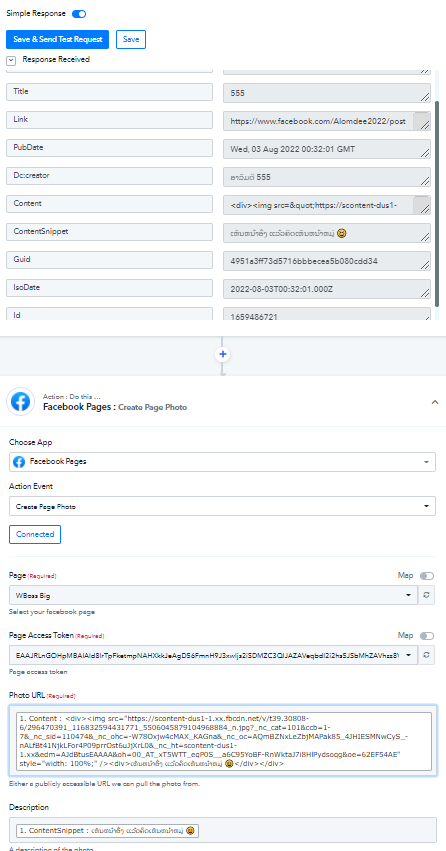The image size is (446, 851).
Task: Click the Connected button
Action: coord(35,534)
